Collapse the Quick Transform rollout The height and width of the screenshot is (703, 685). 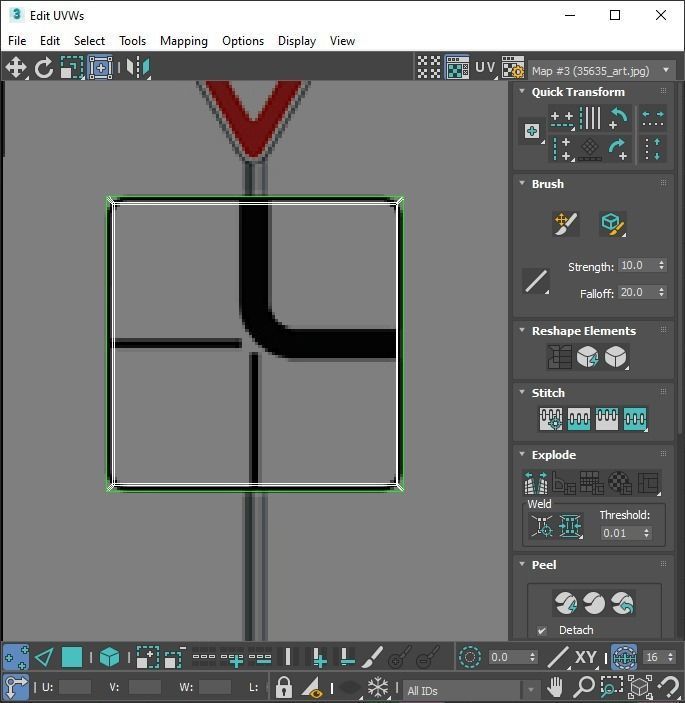(522, 91)
